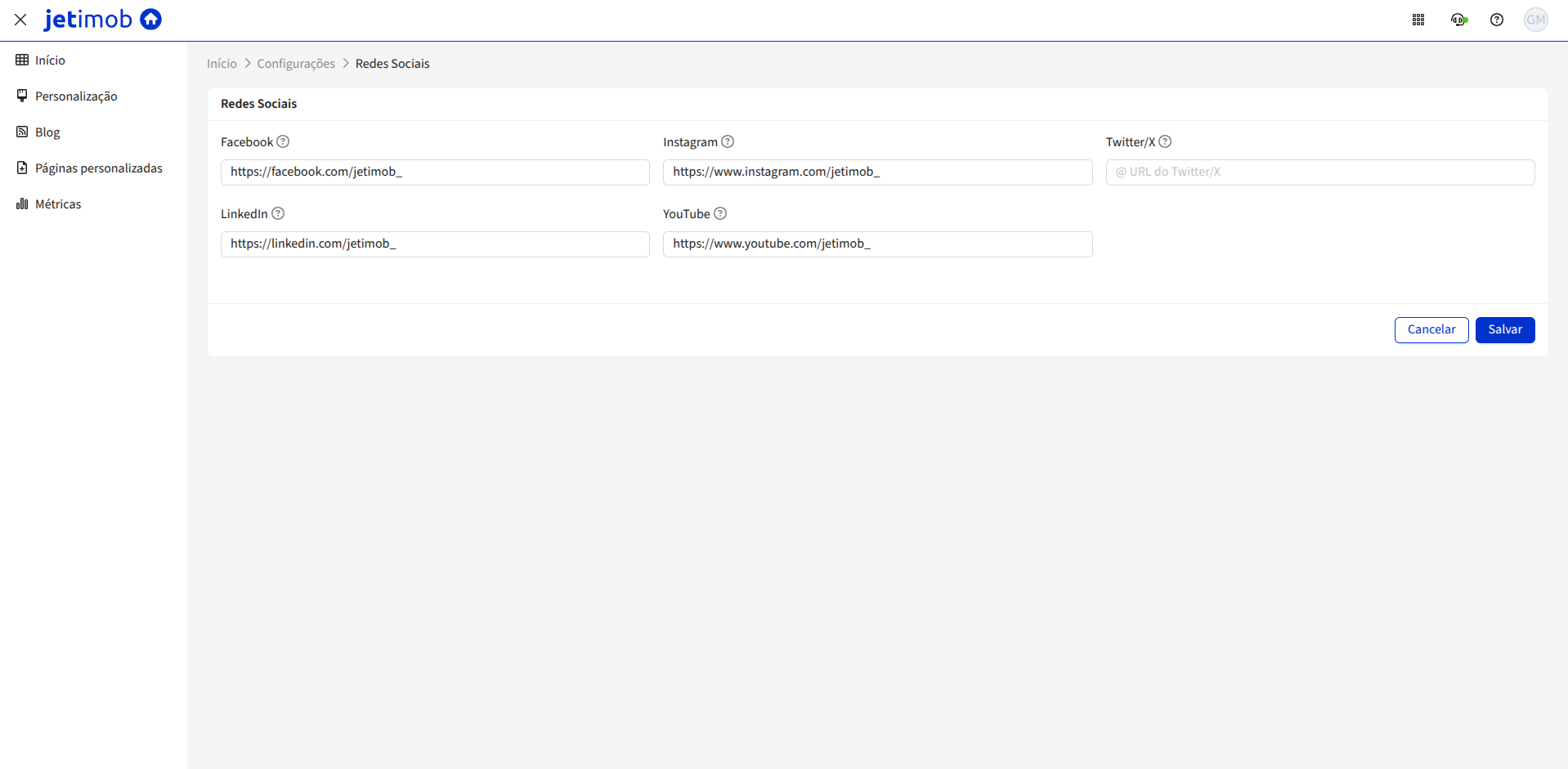The height and width of the screenshot is (769, 1568).
Task: Click the Redes Sociais panel heading
Action: click(x=258, y=104)
